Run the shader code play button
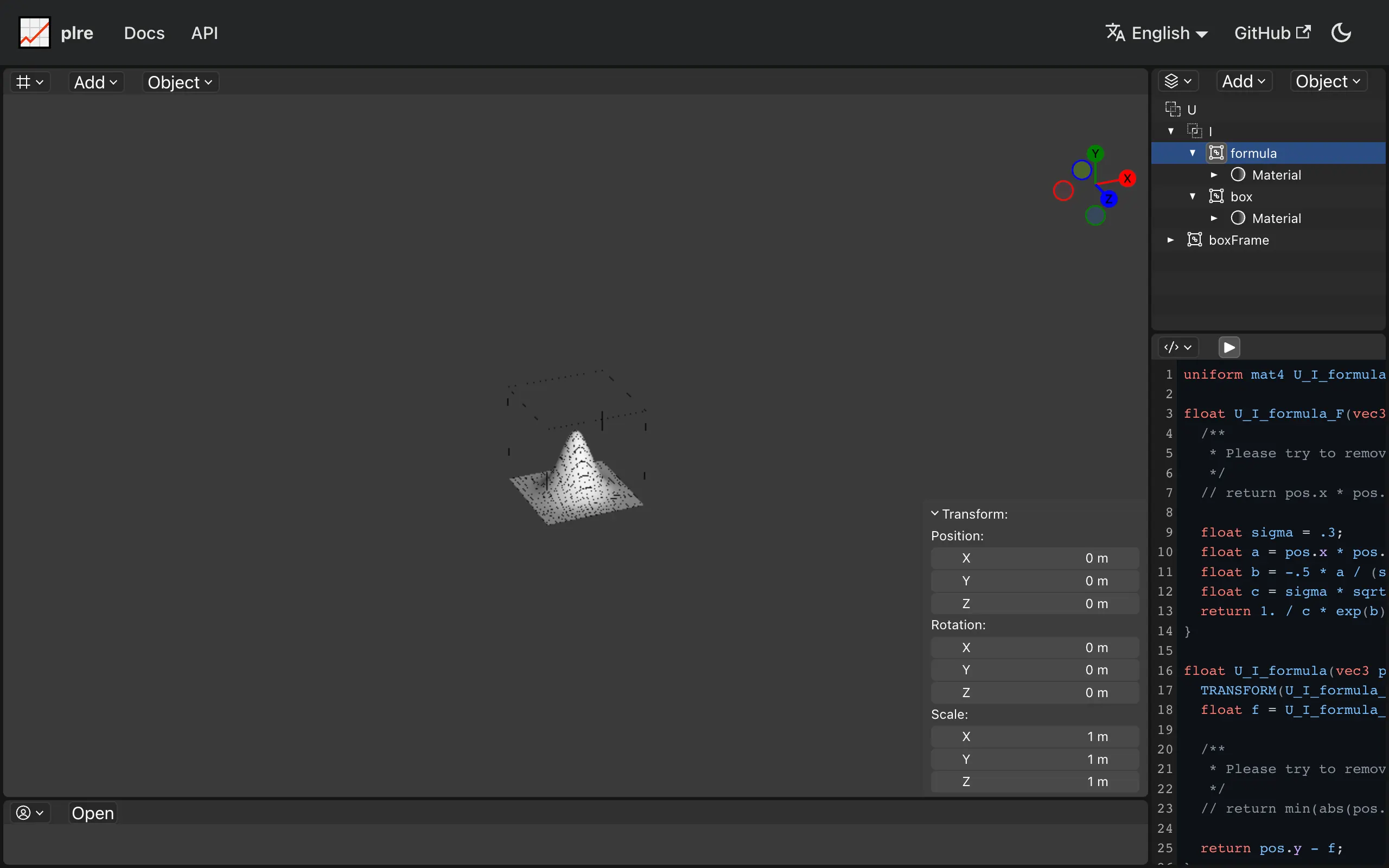The image size is (1389, 868). [1229, 347]
